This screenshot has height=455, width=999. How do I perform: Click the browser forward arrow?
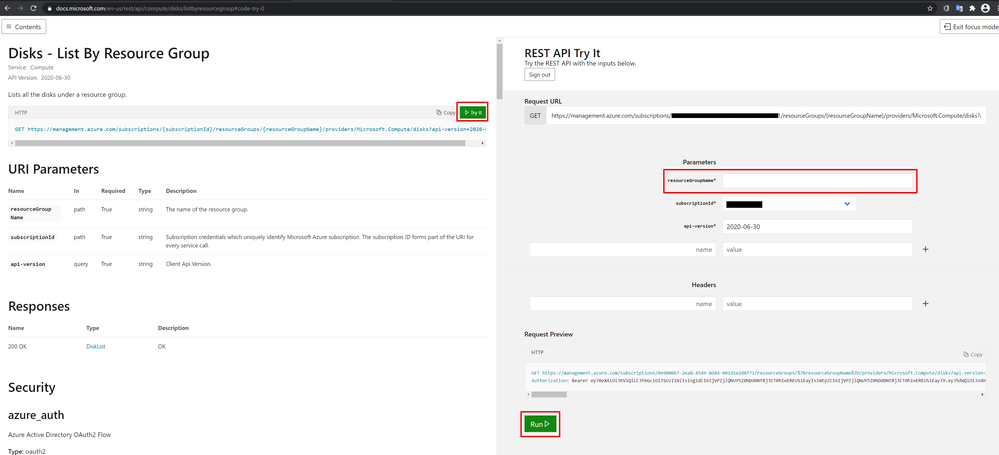click(x=22, y=8)
